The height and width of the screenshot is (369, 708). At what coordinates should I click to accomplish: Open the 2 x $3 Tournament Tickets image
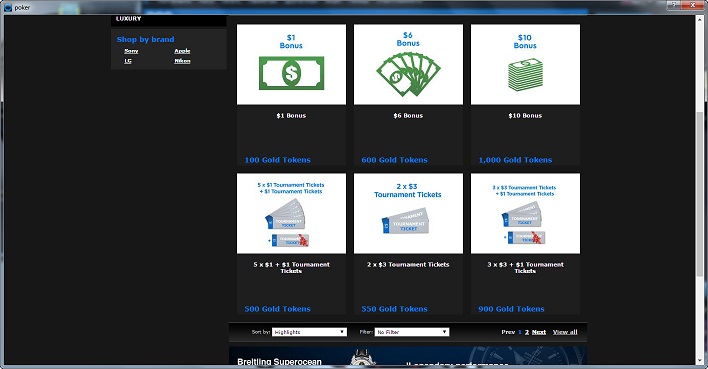(408, 214)
